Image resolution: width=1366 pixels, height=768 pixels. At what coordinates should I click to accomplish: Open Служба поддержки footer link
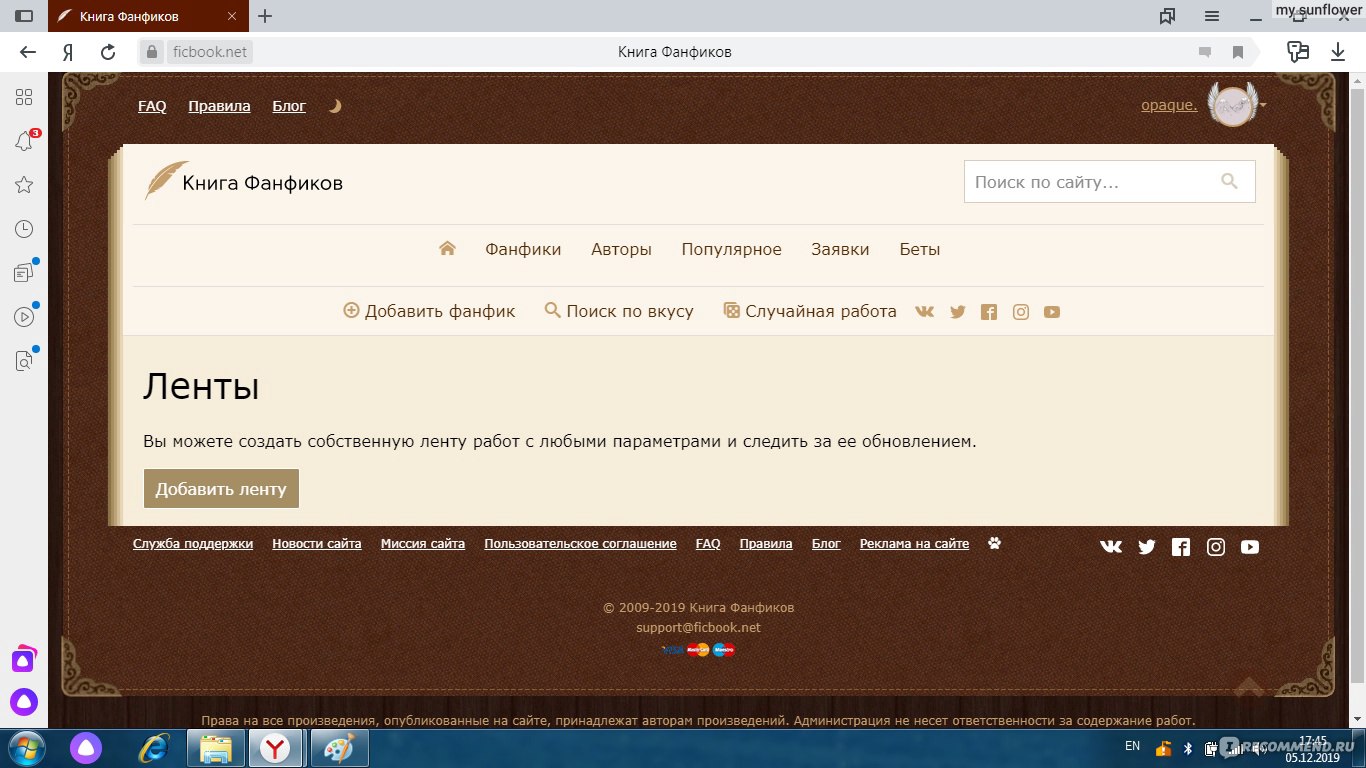(193, 544)
